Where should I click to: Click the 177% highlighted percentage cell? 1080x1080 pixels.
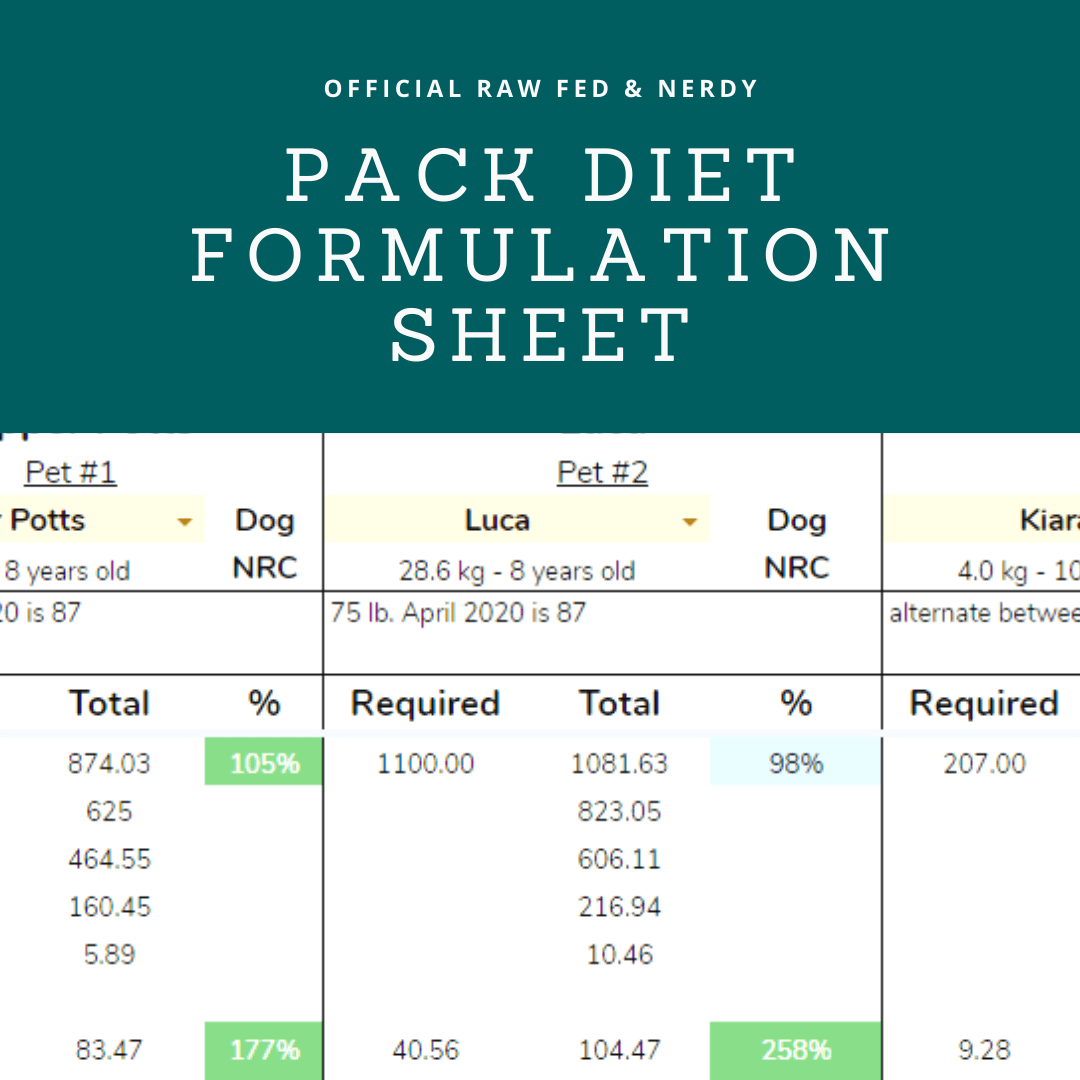click(x=263, y=1050)
